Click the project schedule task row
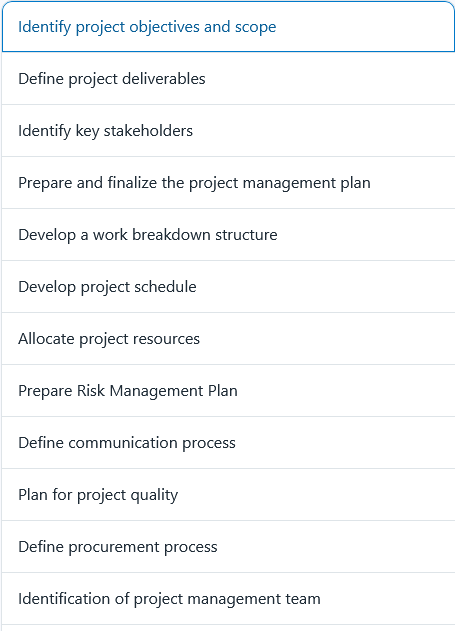The image size is (455, 631). click(x=228, y=287)
